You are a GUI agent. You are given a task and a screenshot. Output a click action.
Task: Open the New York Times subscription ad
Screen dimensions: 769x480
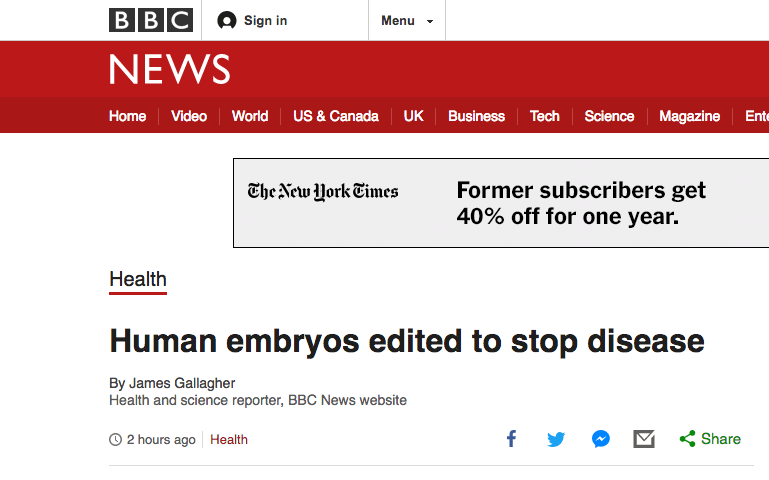click(500, 203)
